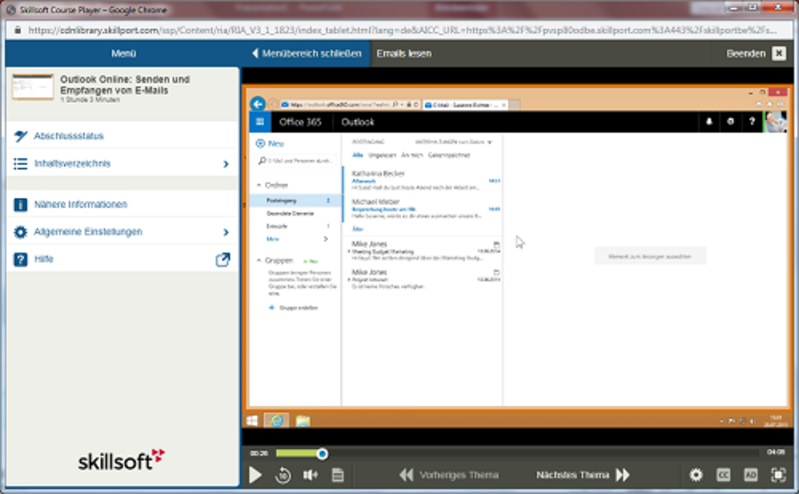This screenshot has width=799, height=494.
Task: Click the Outlook mail search field
Action: [296, 161]
